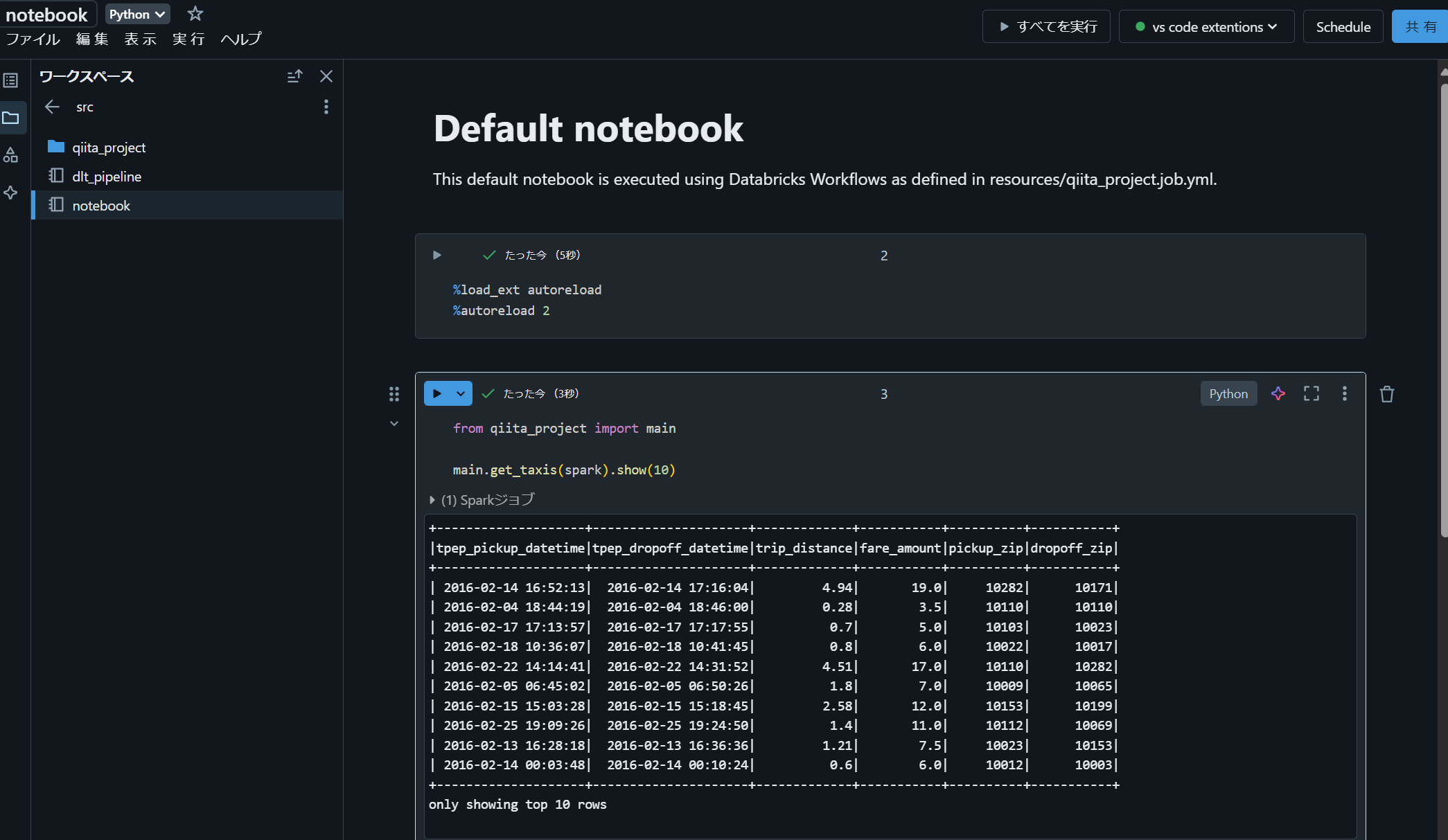This screenshot has width=1448, height=840.
Task: Expand cell 3 to fullscreen
Action: (x=1312, y=394)
